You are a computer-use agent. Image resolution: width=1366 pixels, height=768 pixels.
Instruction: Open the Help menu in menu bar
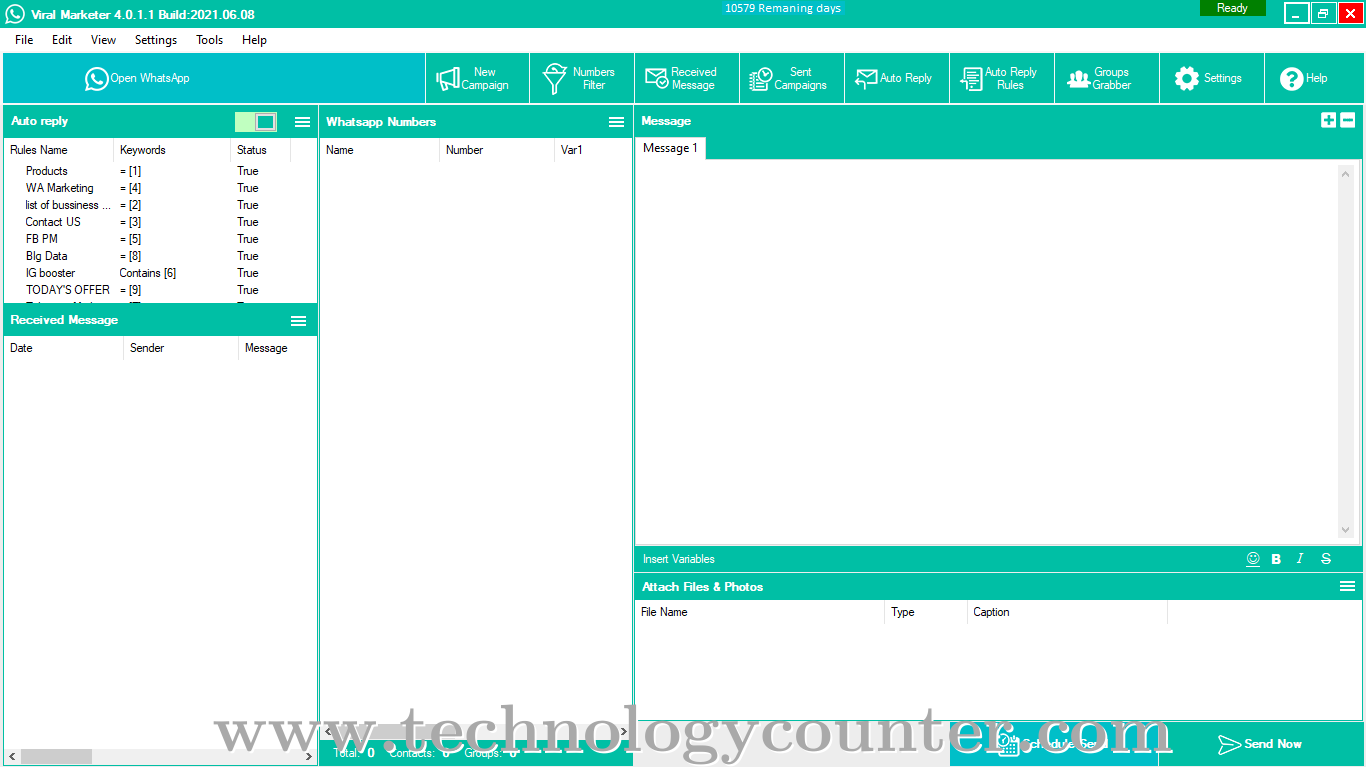point(254,40)
